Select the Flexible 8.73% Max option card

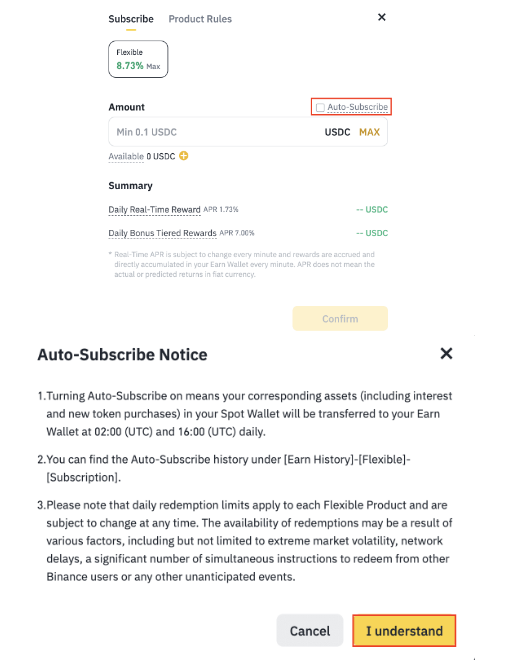[138, 59]
